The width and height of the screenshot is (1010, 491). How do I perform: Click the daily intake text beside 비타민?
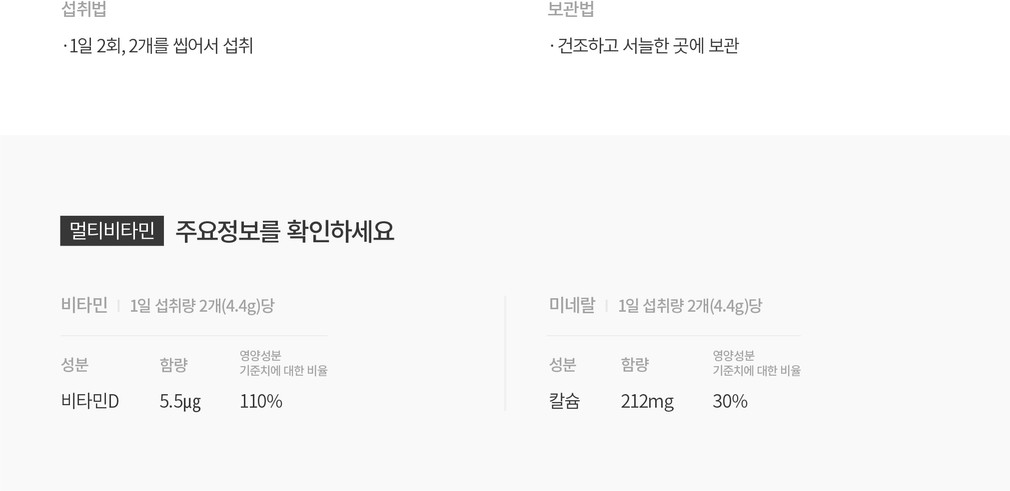[x=202, y=306]
